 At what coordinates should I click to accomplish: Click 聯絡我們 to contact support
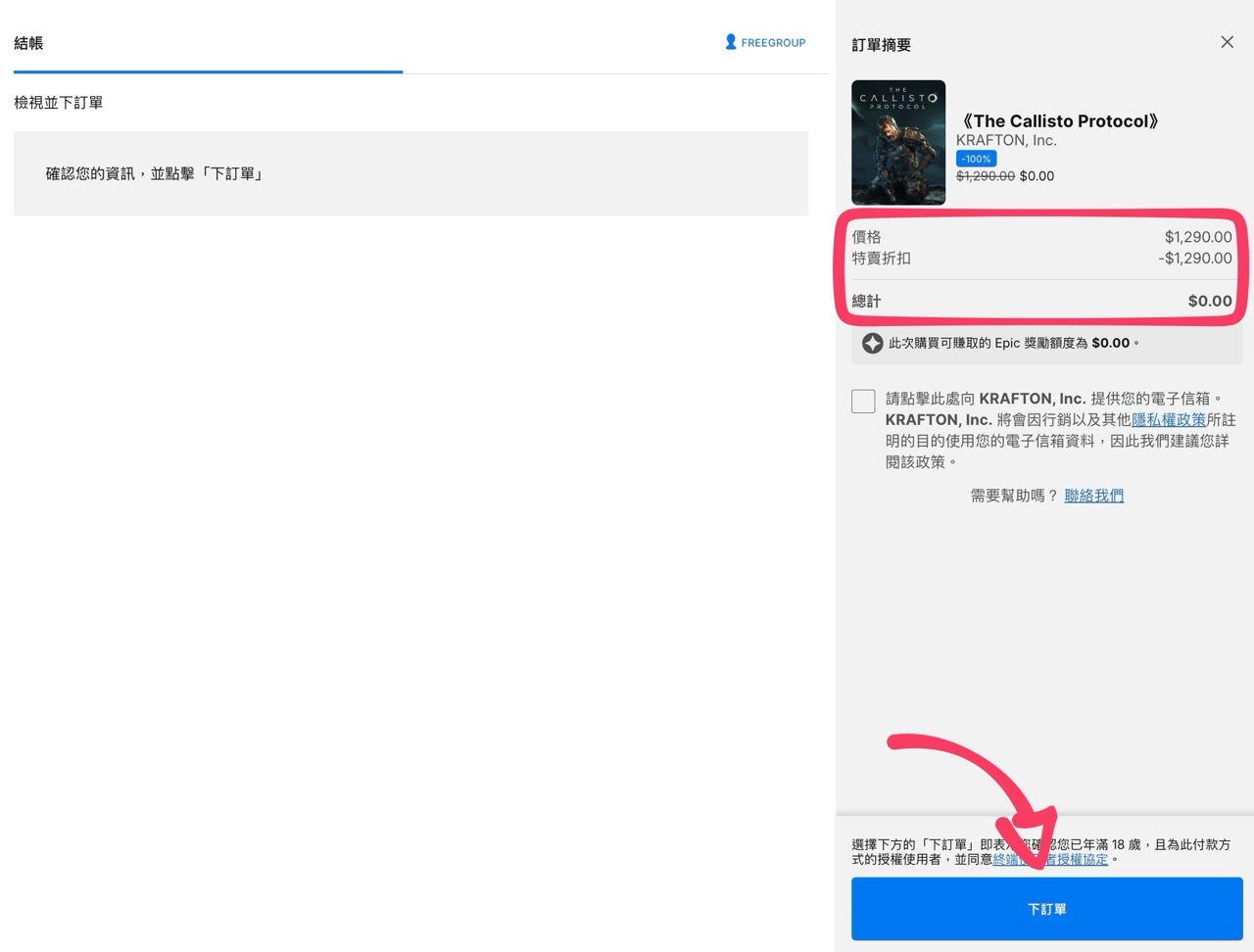point(1093,496)
